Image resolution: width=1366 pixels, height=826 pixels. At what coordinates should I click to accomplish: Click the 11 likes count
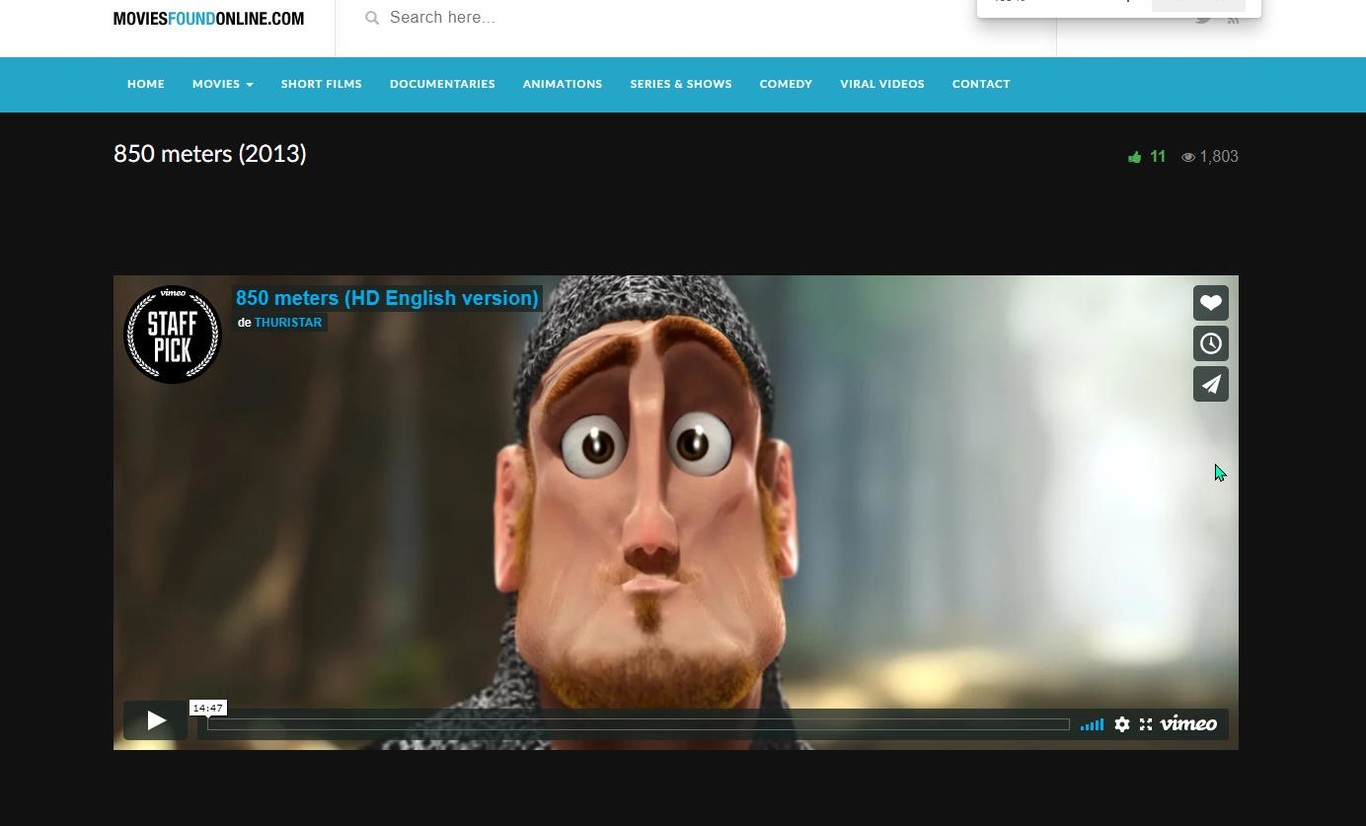pos(1158,157)
